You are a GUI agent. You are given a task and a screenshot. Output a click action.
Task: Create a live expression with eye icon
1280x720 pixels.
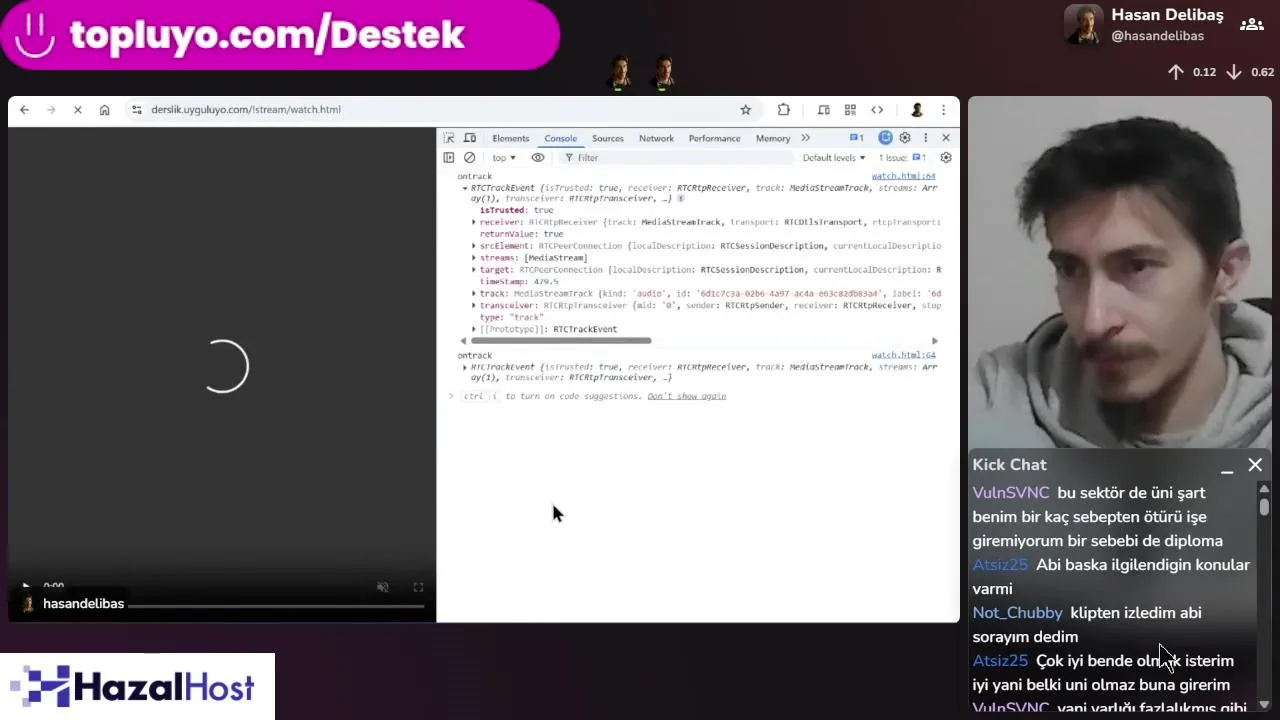pyautogui.click(x=538, y=158)
